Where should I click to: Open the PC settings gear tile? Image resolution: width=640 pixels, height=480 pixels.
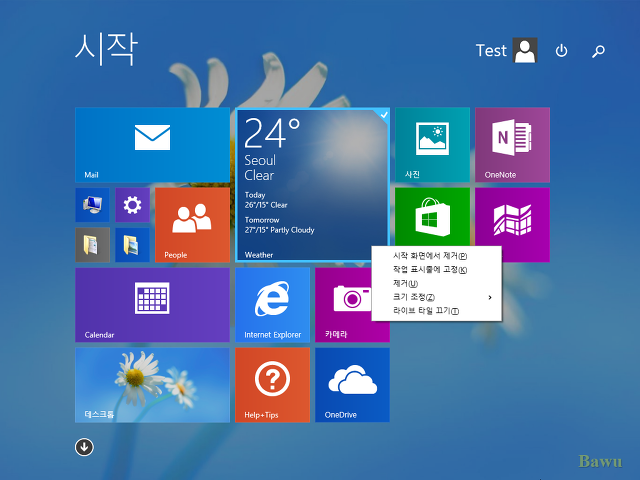click(x=132, y=204)
